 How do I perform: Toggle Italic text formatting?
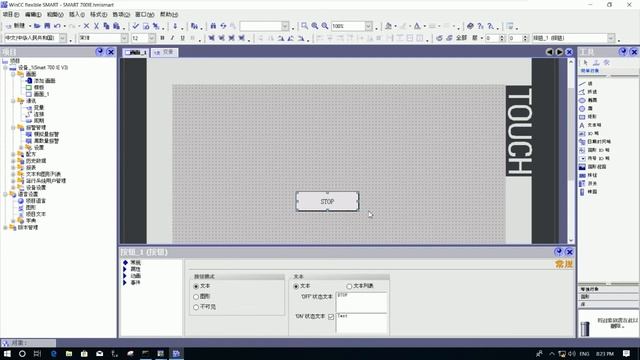pos(172,38)
